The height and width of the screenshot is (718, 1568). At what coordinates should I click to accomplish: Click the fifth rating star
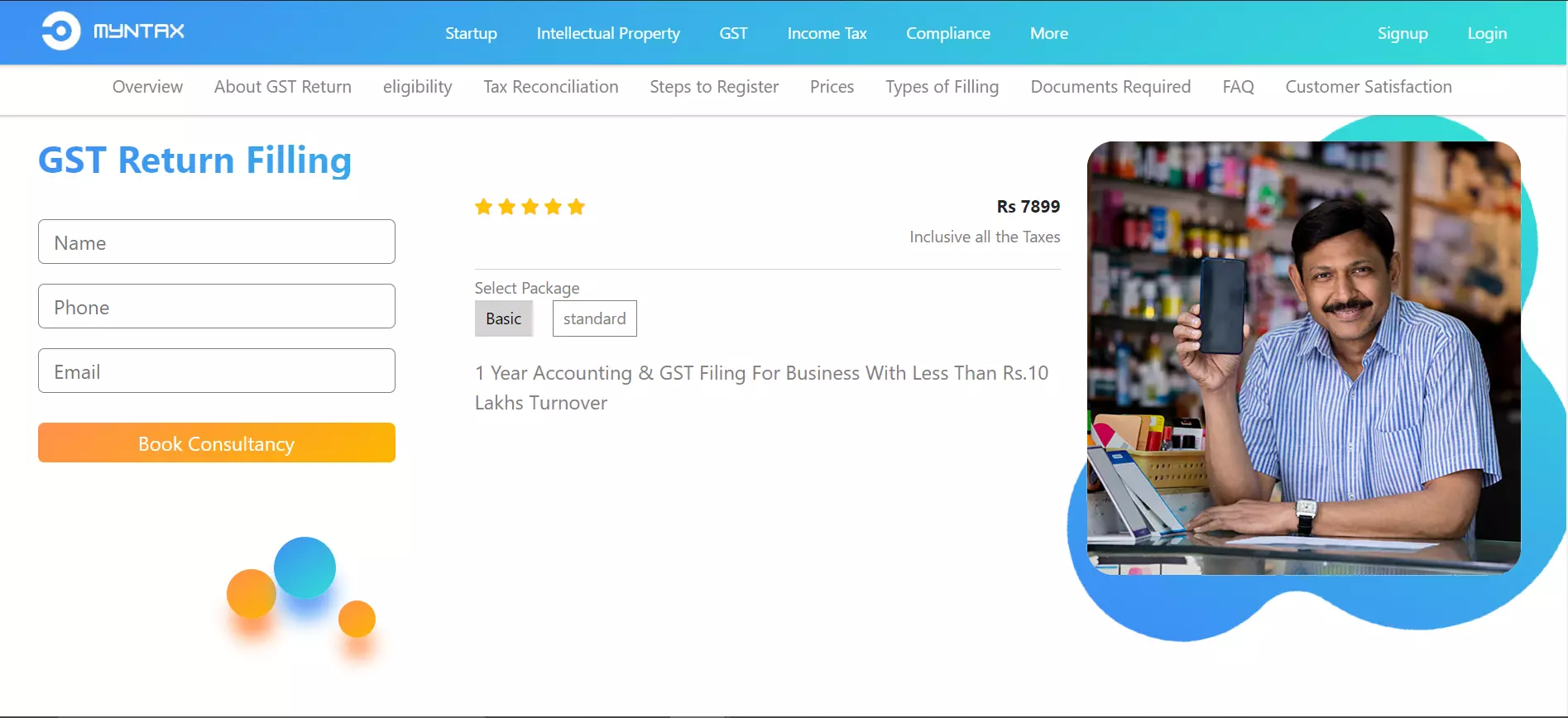577,207
